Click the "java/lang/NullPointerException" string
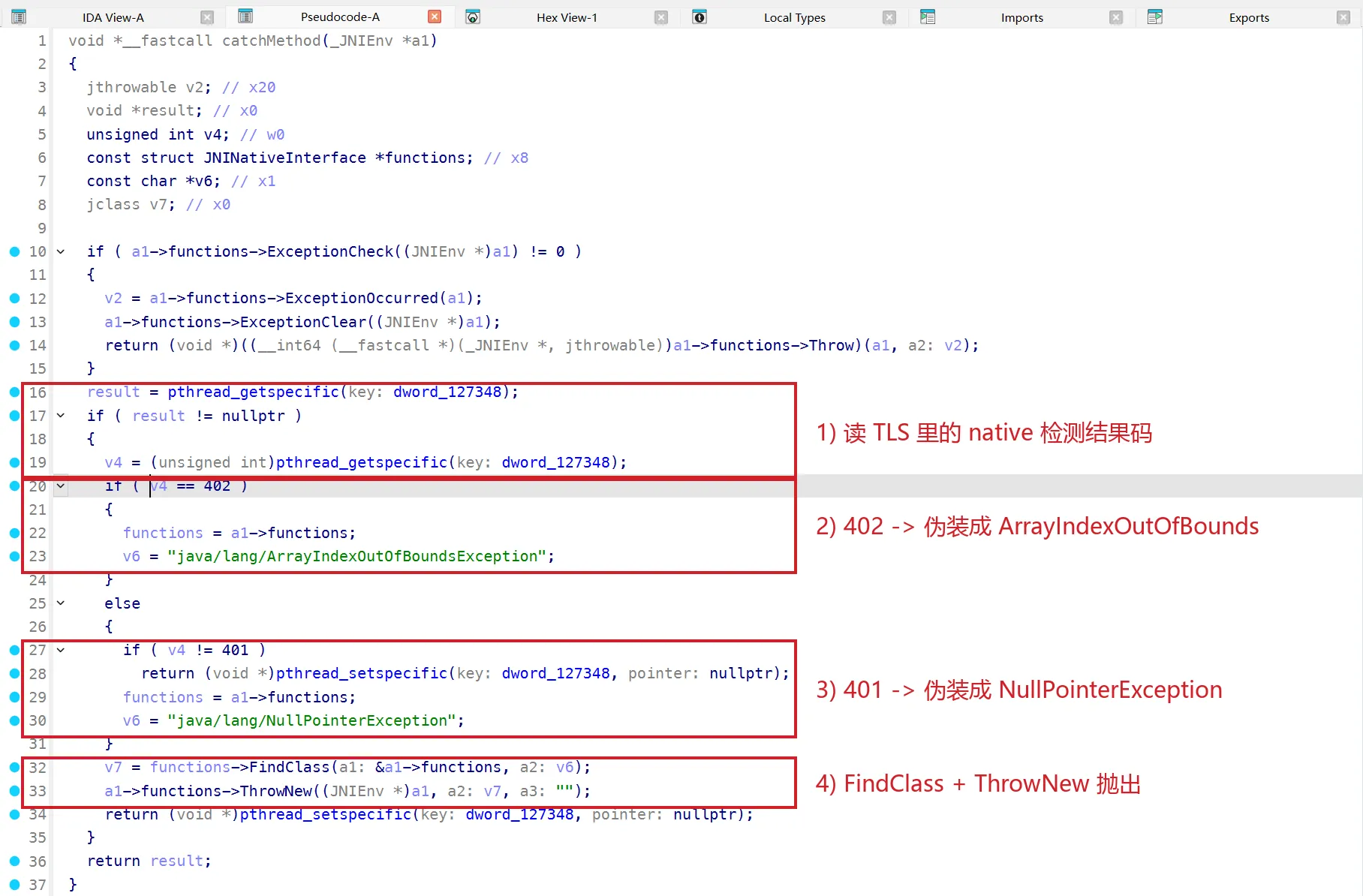 [x=311, y=720]
